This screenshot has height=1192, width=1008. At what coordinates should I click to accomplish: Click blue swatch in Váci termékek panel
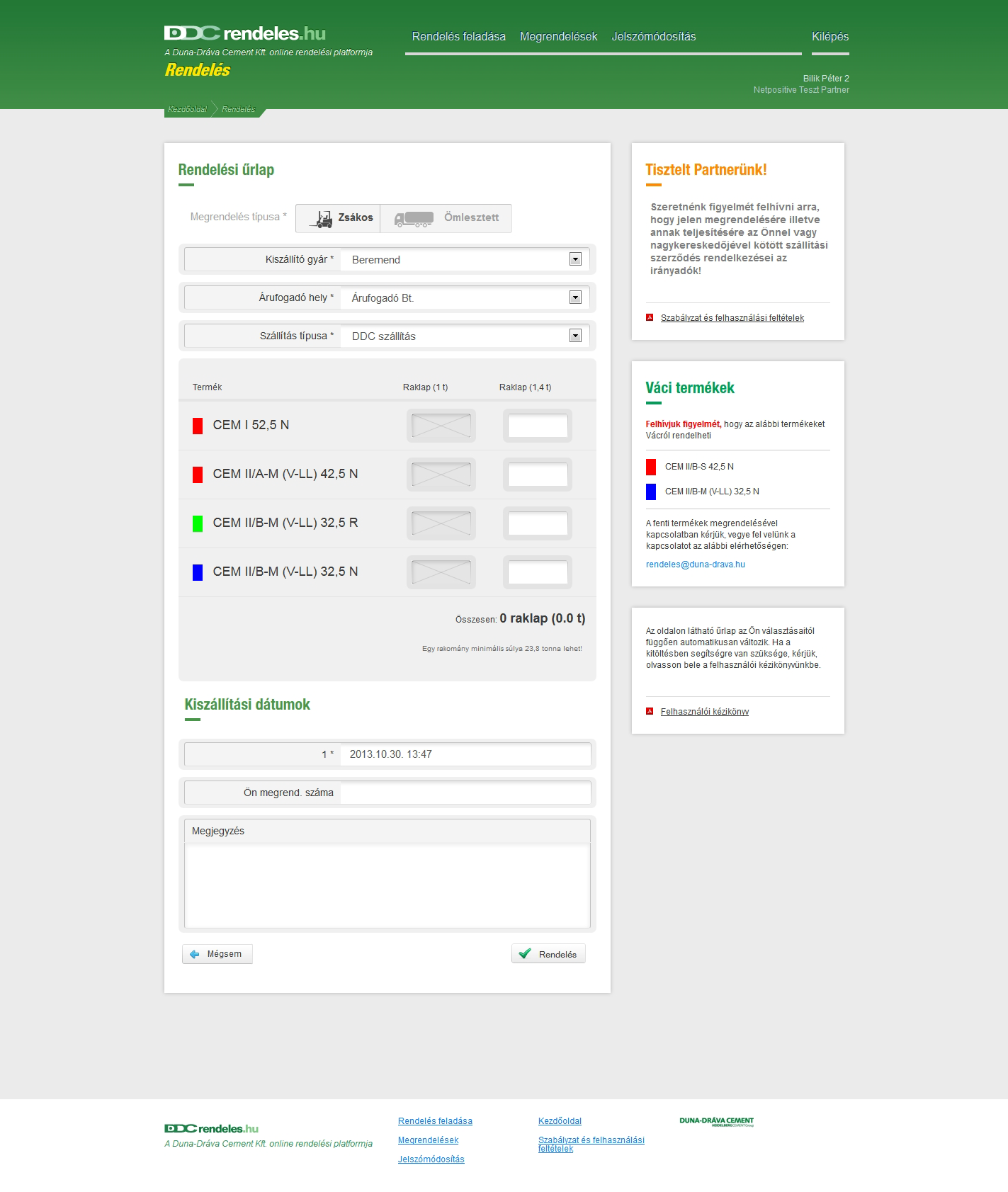(x=651, y=492)
